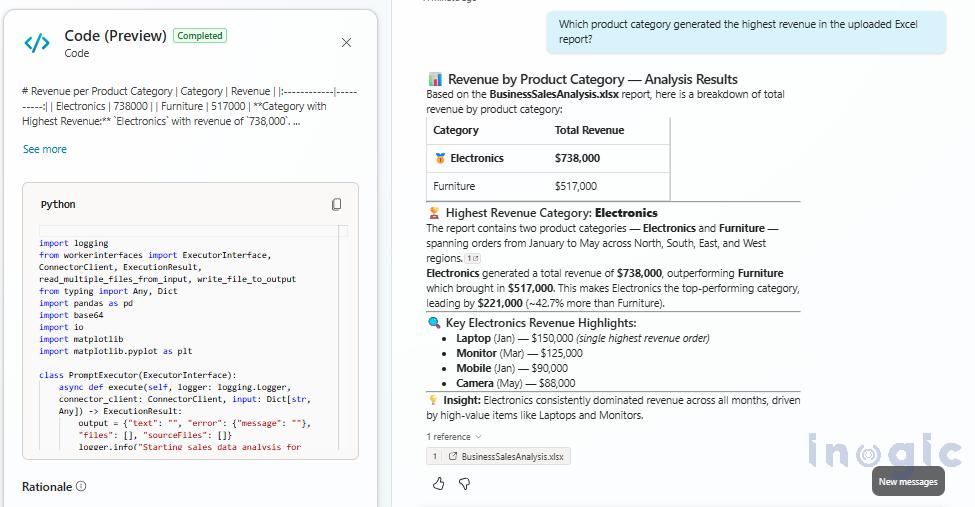Click the Completed status badge

200,35
